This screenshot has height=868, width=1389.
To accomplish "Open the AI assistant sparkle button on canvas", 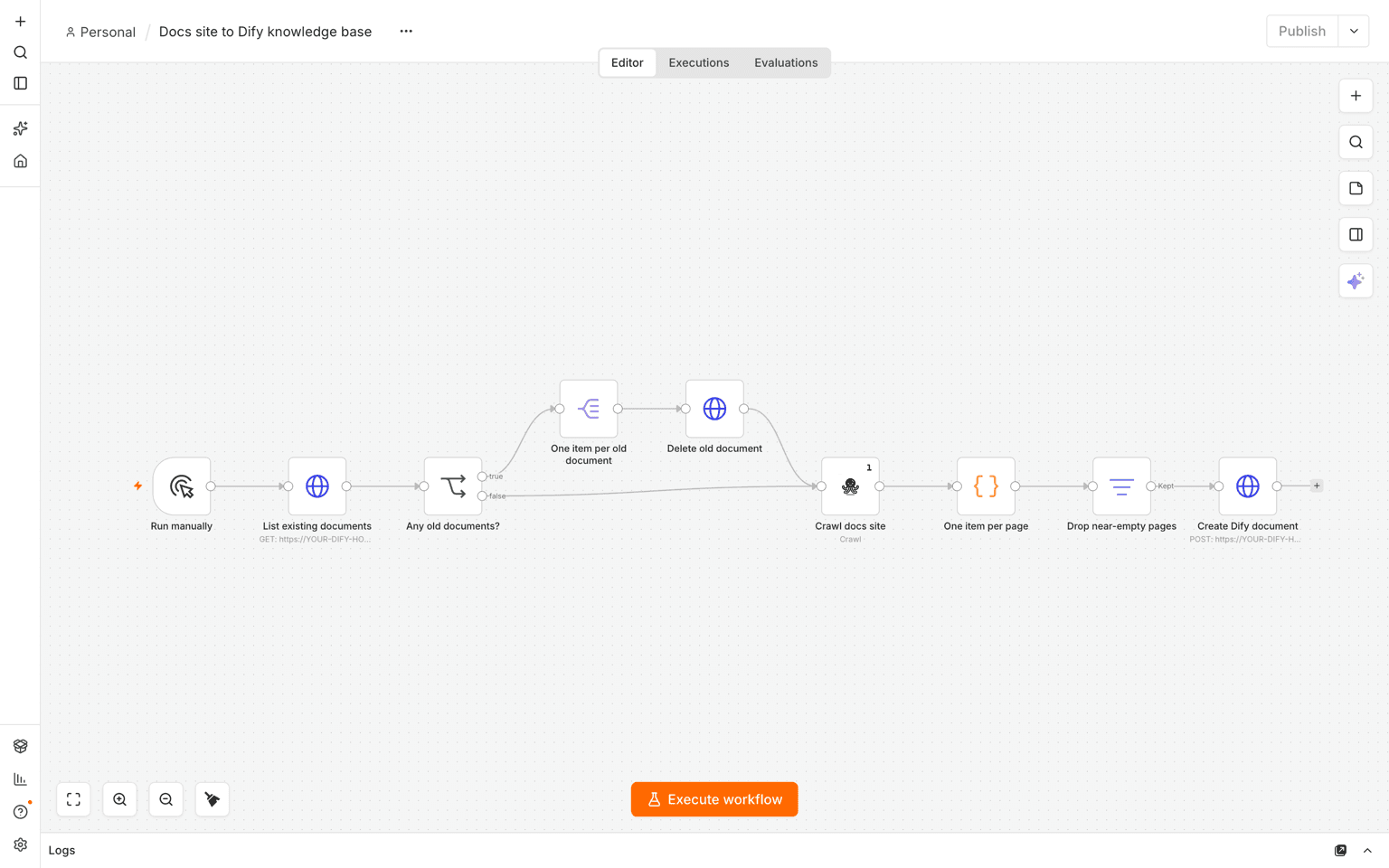I will click(x=1356, y=281).
